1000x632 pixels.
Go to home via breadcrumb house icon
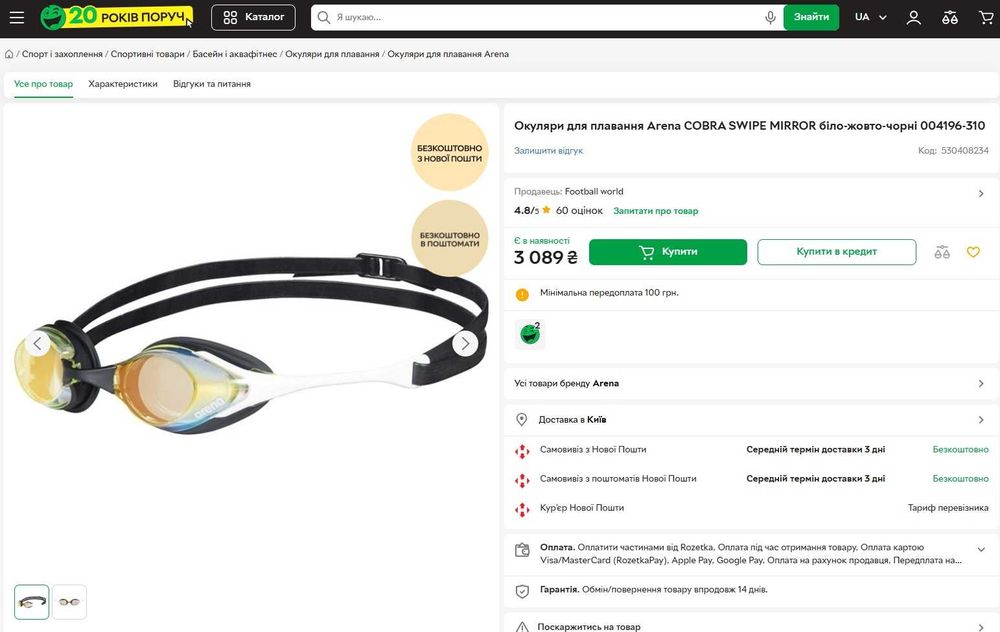[9, 54]
